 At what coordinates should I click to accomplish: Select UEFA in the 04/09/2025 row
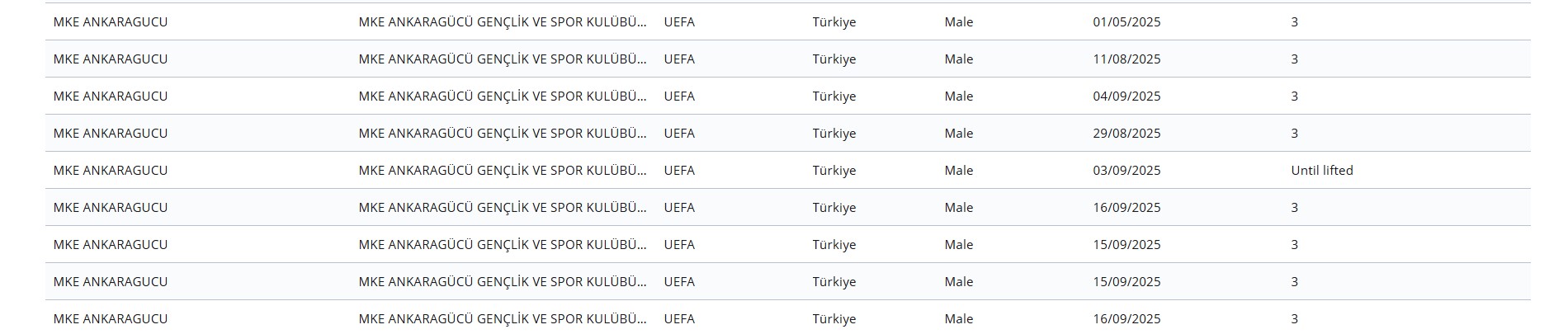(679, 96)
